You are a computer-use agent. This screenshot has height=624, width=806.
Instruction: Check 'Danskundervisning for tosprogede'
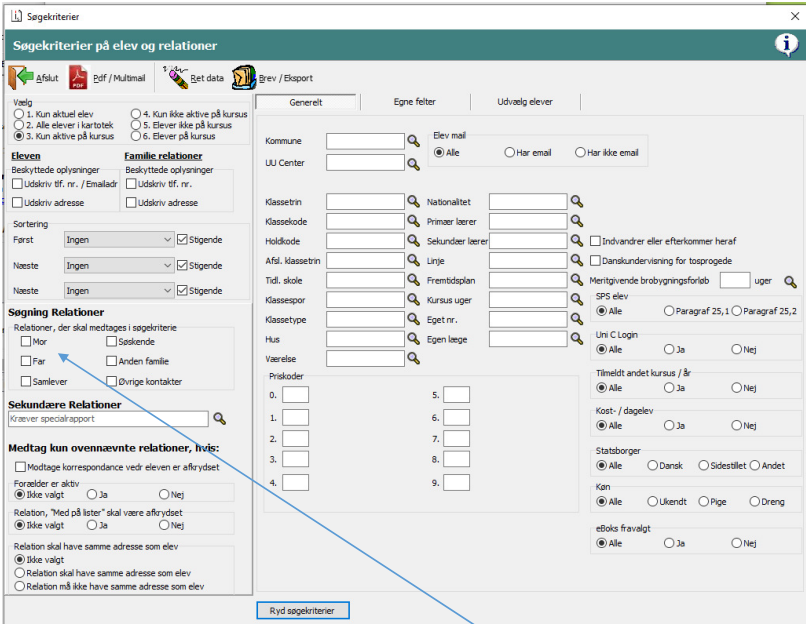point(595,261)
